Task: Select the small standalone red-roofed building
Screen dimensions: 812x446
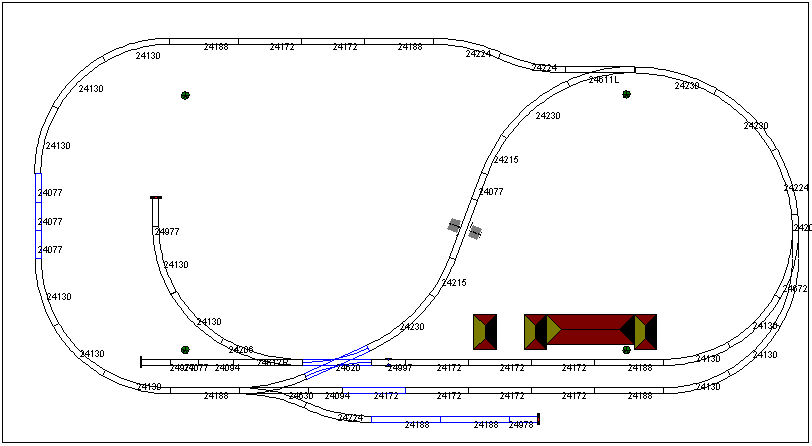Action: 485,332
